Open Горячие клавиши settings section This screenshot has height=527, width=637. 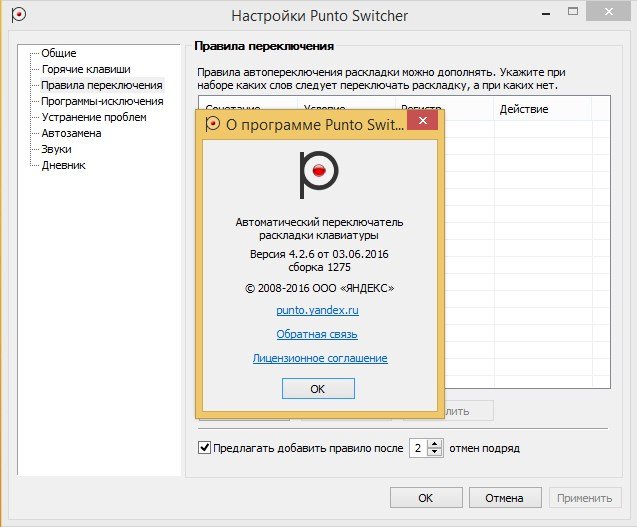(86, 69)
